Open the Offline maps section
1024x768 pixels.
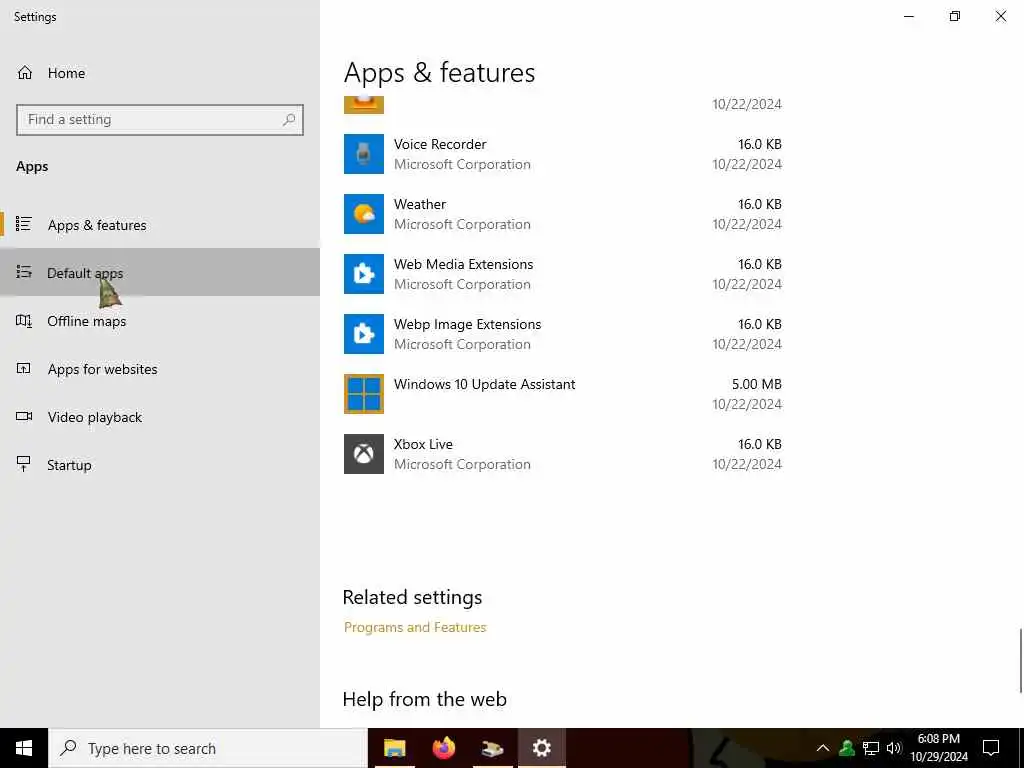[x=160, y=321]
